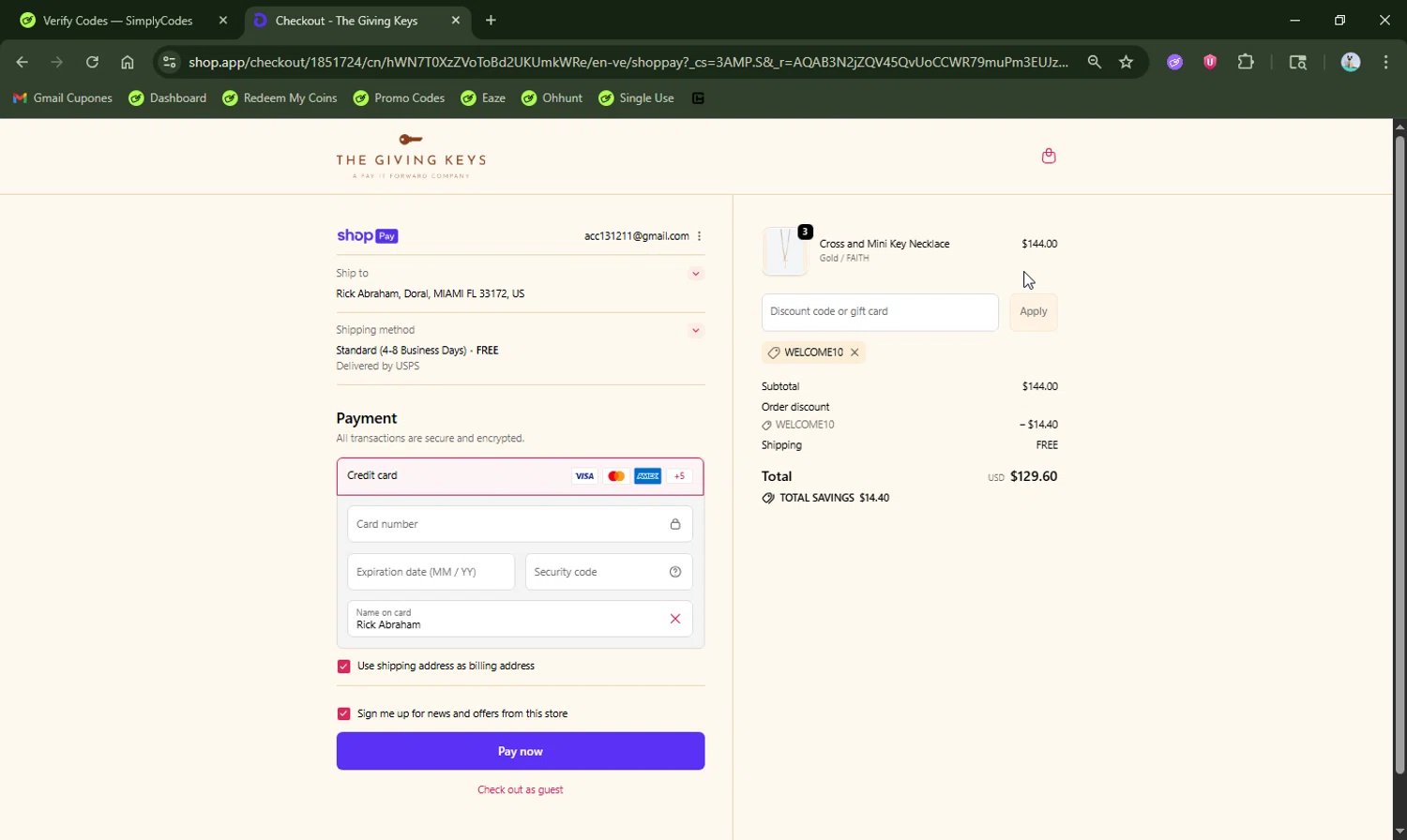This screenshot has width=1407, height=840.
Task: Open the Eaze bookmark
Action: click(x=483, y=98)
